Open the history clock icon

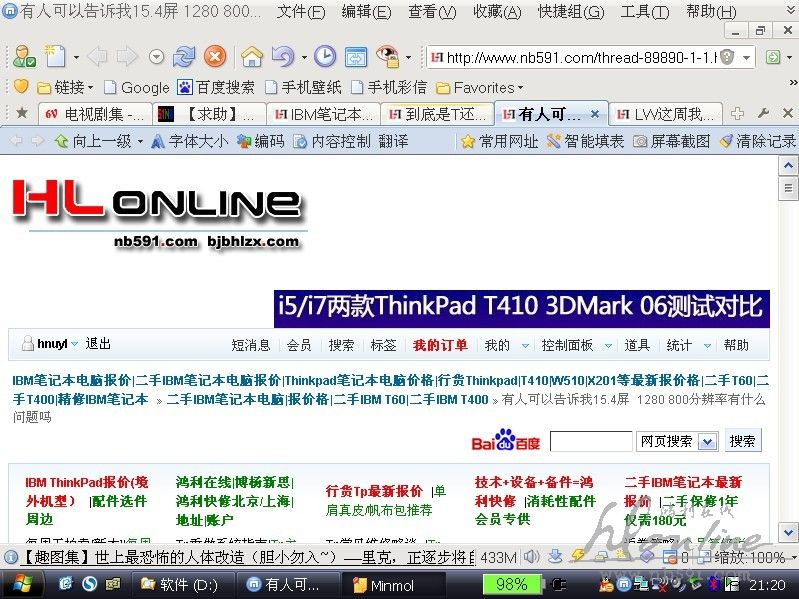point(325,57)
